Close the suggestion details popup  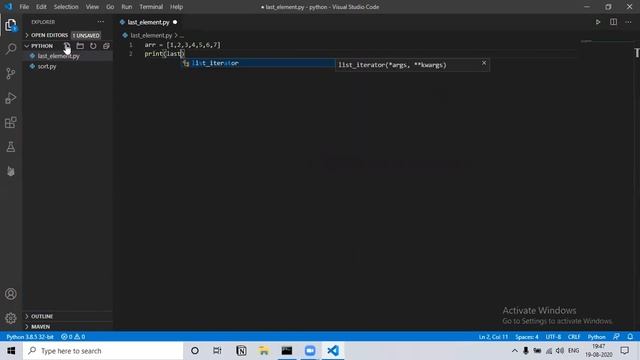click(x=484, y=63)
